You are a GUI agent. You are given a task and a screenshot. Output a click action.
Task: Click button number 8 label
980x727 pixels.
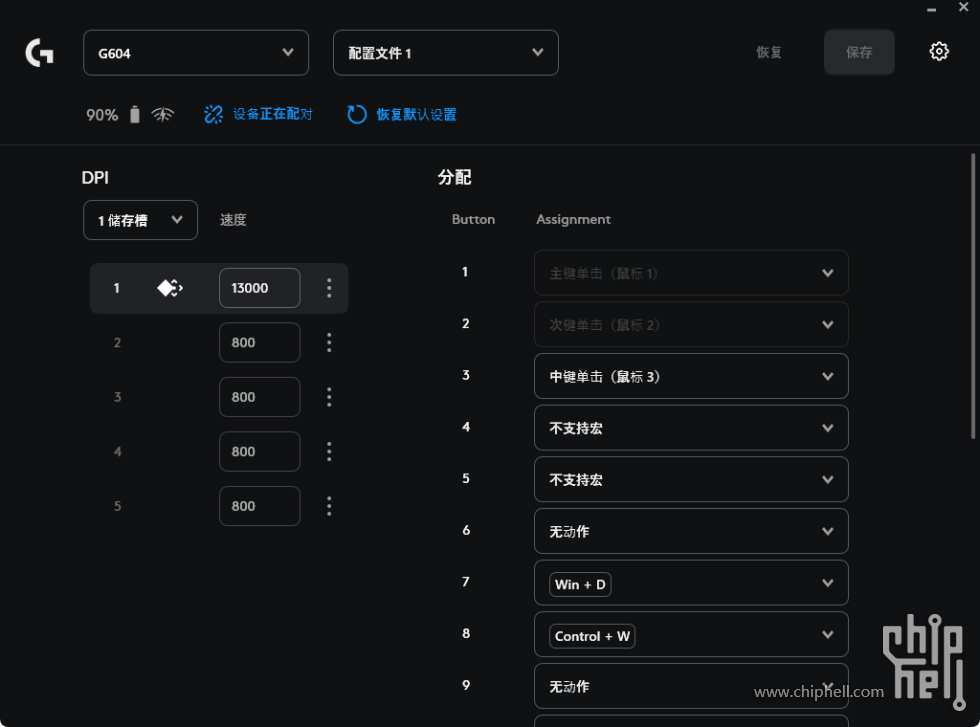466,633
